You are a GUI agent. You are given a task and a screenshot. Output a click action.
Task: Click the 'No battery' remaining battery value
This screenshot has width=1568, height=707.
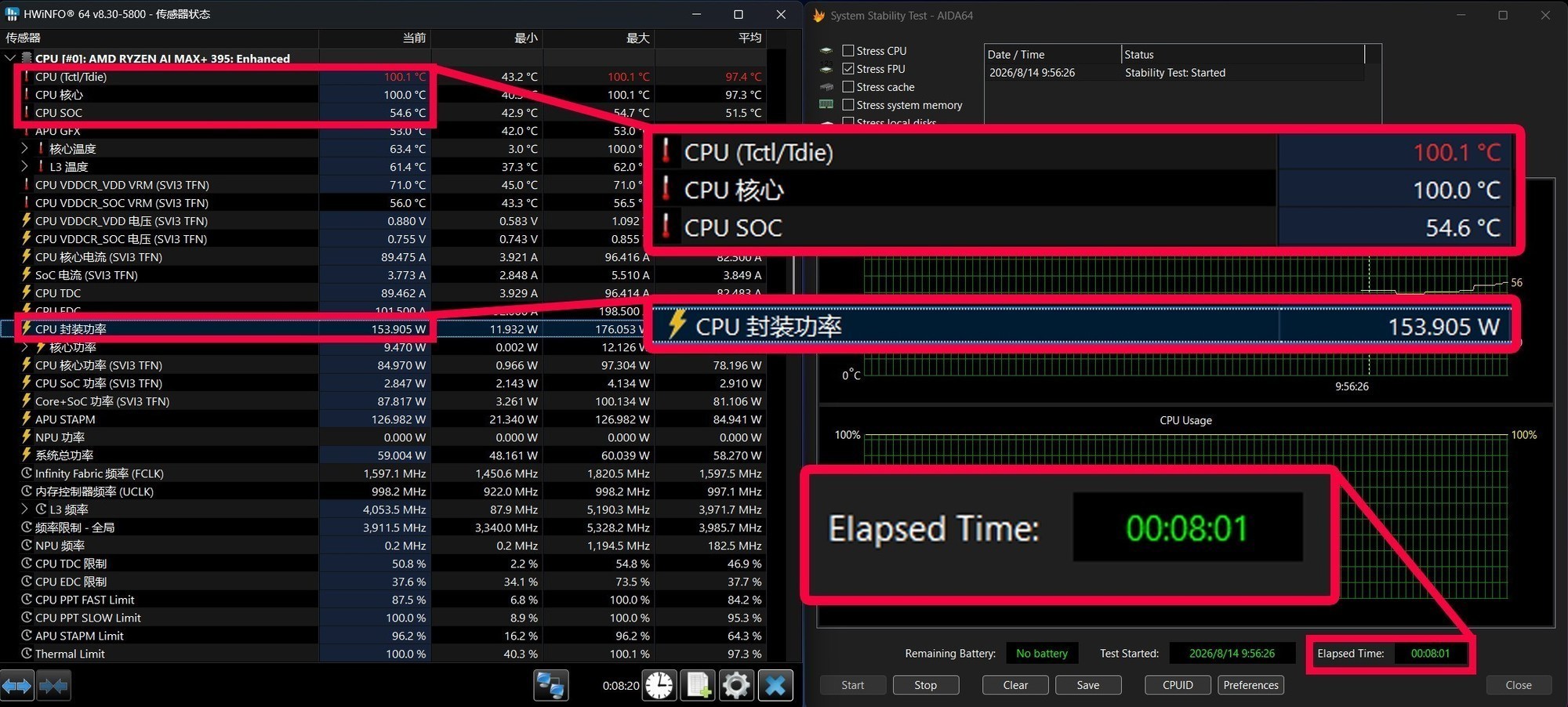(x=1042, y=653)
